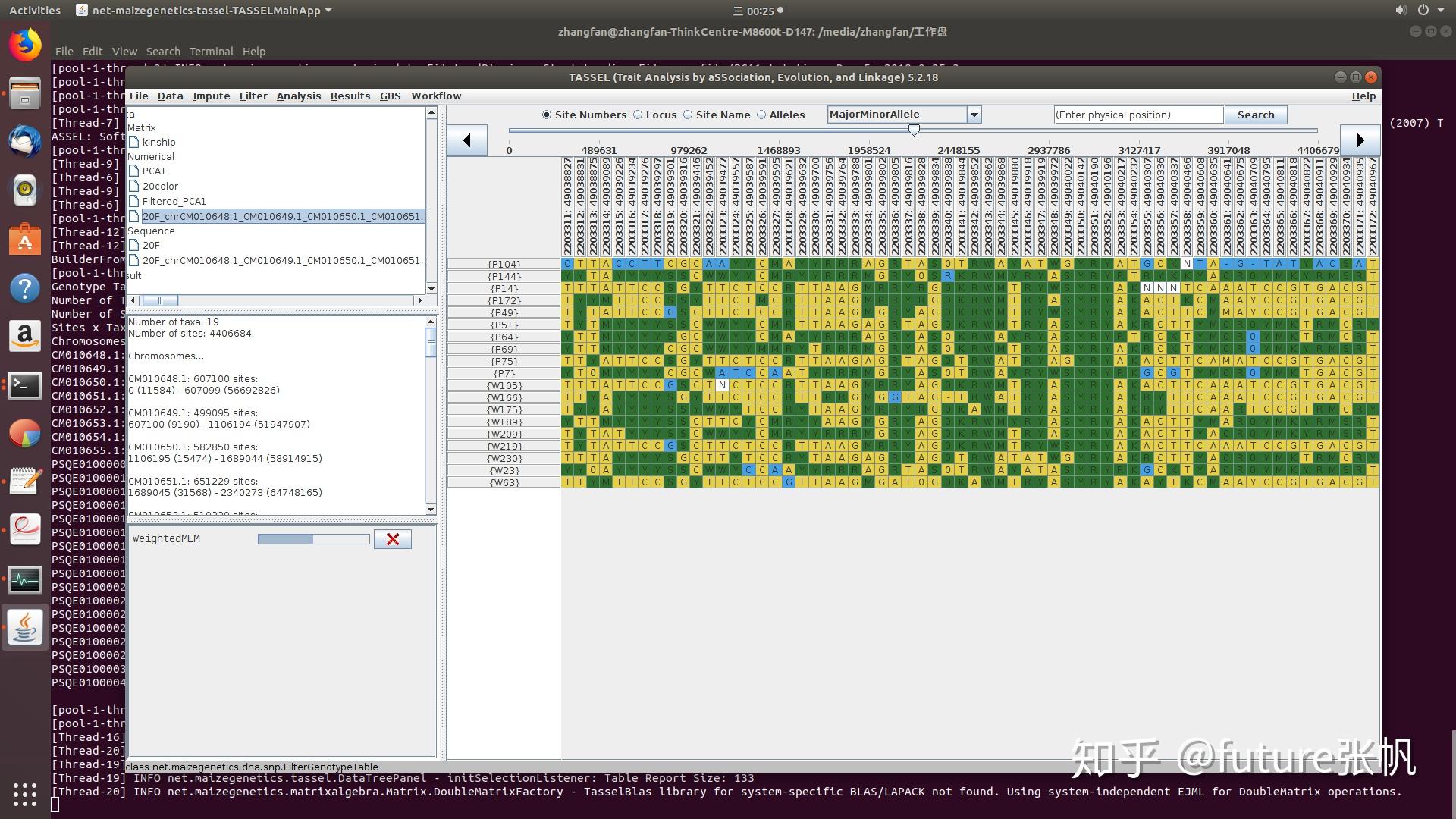Show applications grid in dock
This screenshot has height=819, width=1456.
(25, 794)
